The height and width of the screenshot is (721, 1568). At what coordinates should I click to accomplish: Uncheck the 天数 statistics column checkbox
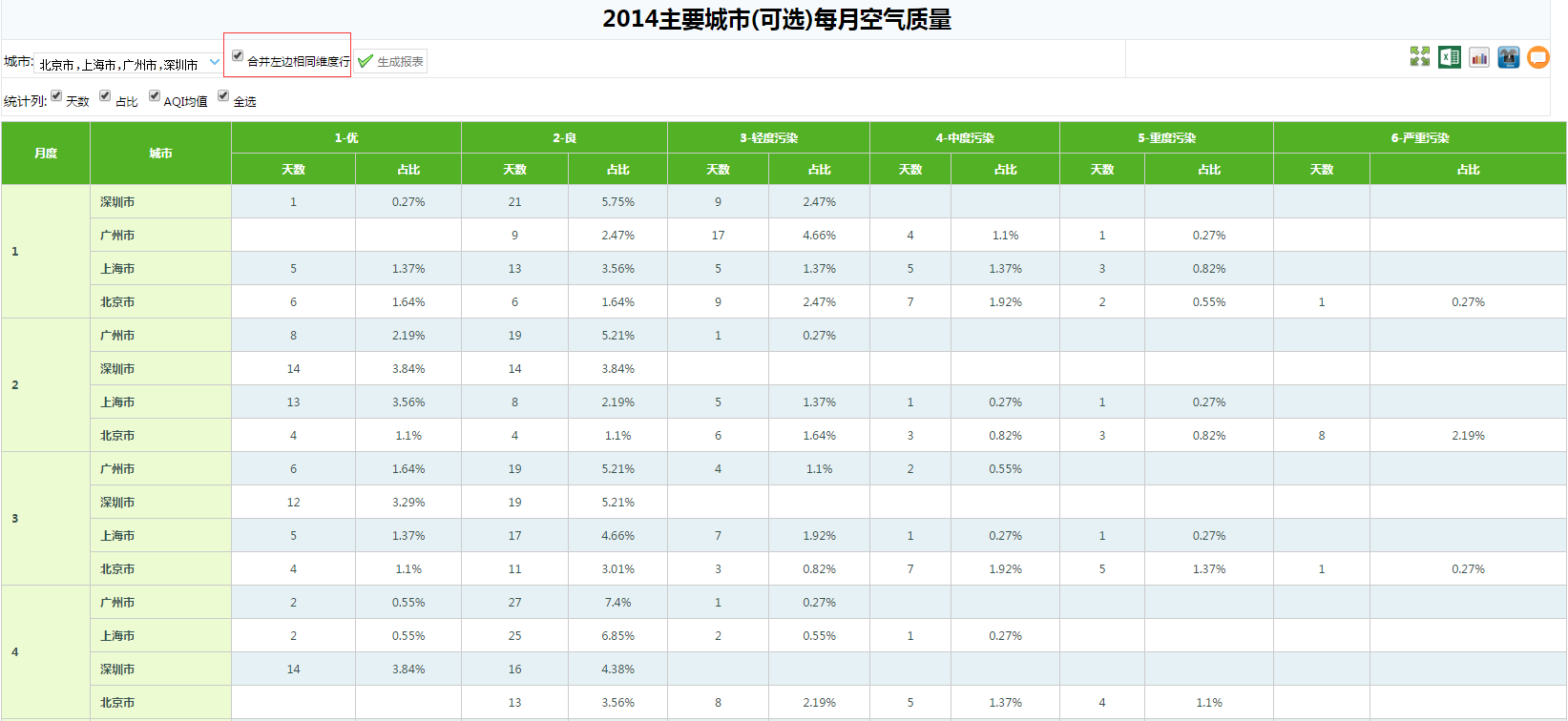pyautogui.click(x=56, y=95)
